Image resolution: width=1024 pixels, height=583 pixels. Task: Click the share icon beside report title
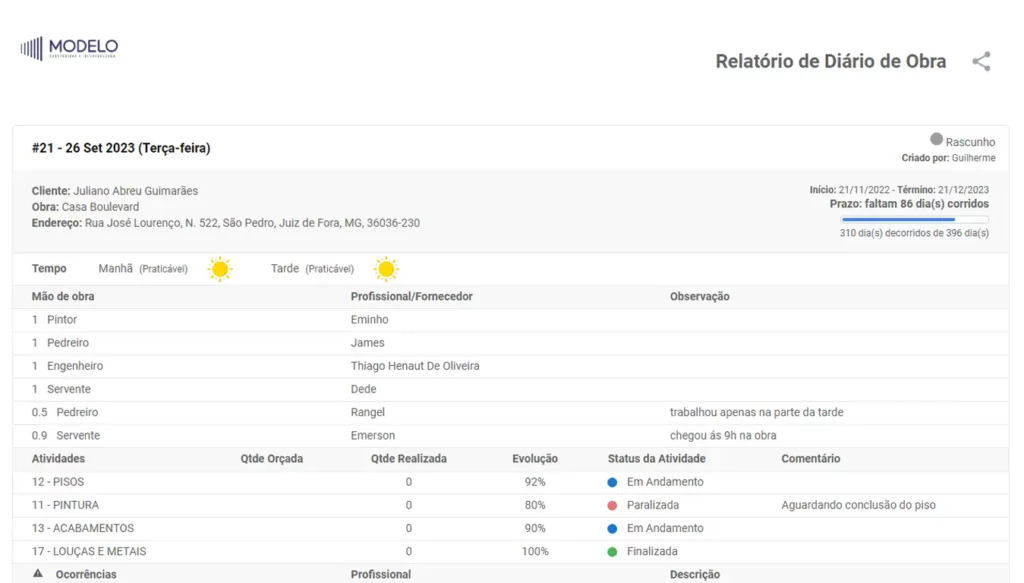click(x=981, y=61)
